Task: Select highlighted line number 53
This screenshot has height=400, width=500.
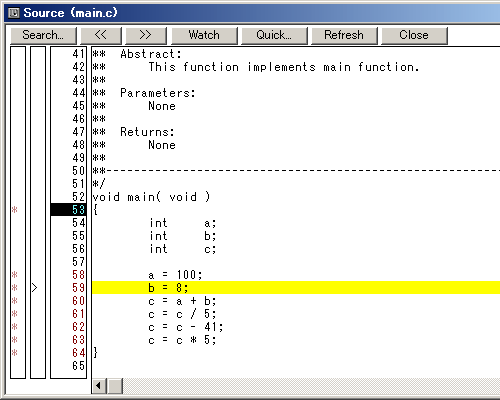Action: [68, 210]
